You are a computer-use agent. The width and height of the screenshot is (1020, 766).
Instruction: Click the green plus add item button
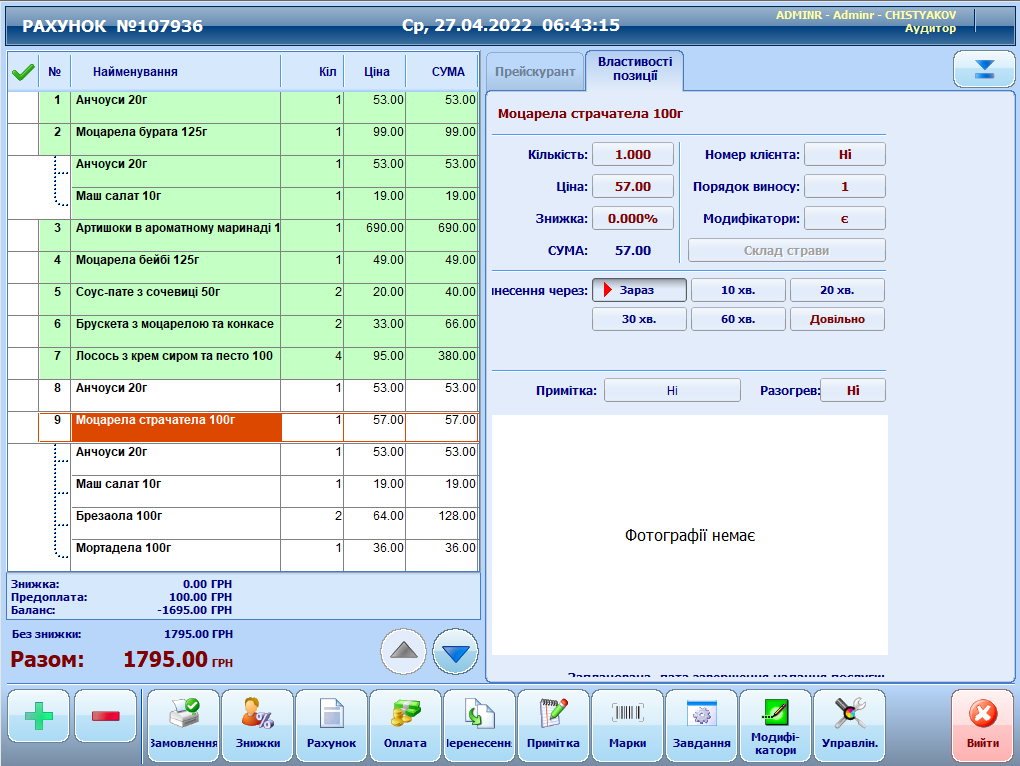[39, 716]
